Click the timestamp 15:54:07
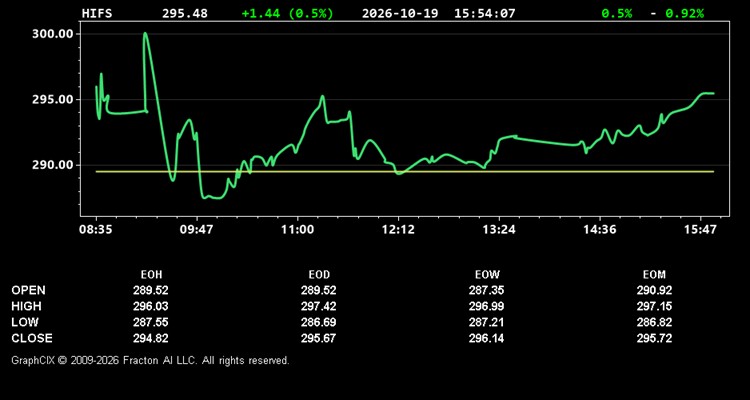Viewport: 750px width, 400px height. [485, 13]
